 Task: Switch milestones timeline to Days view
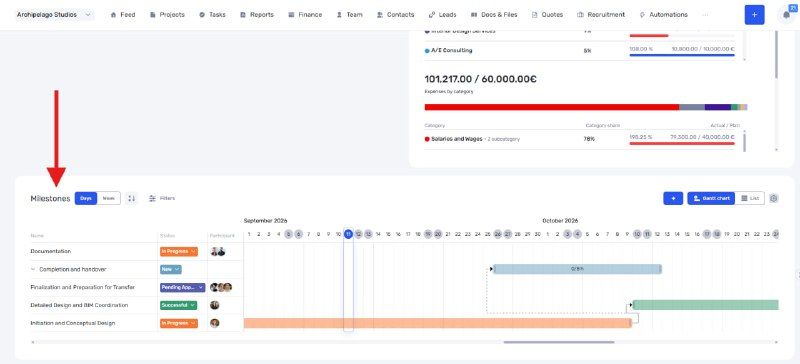86,198
